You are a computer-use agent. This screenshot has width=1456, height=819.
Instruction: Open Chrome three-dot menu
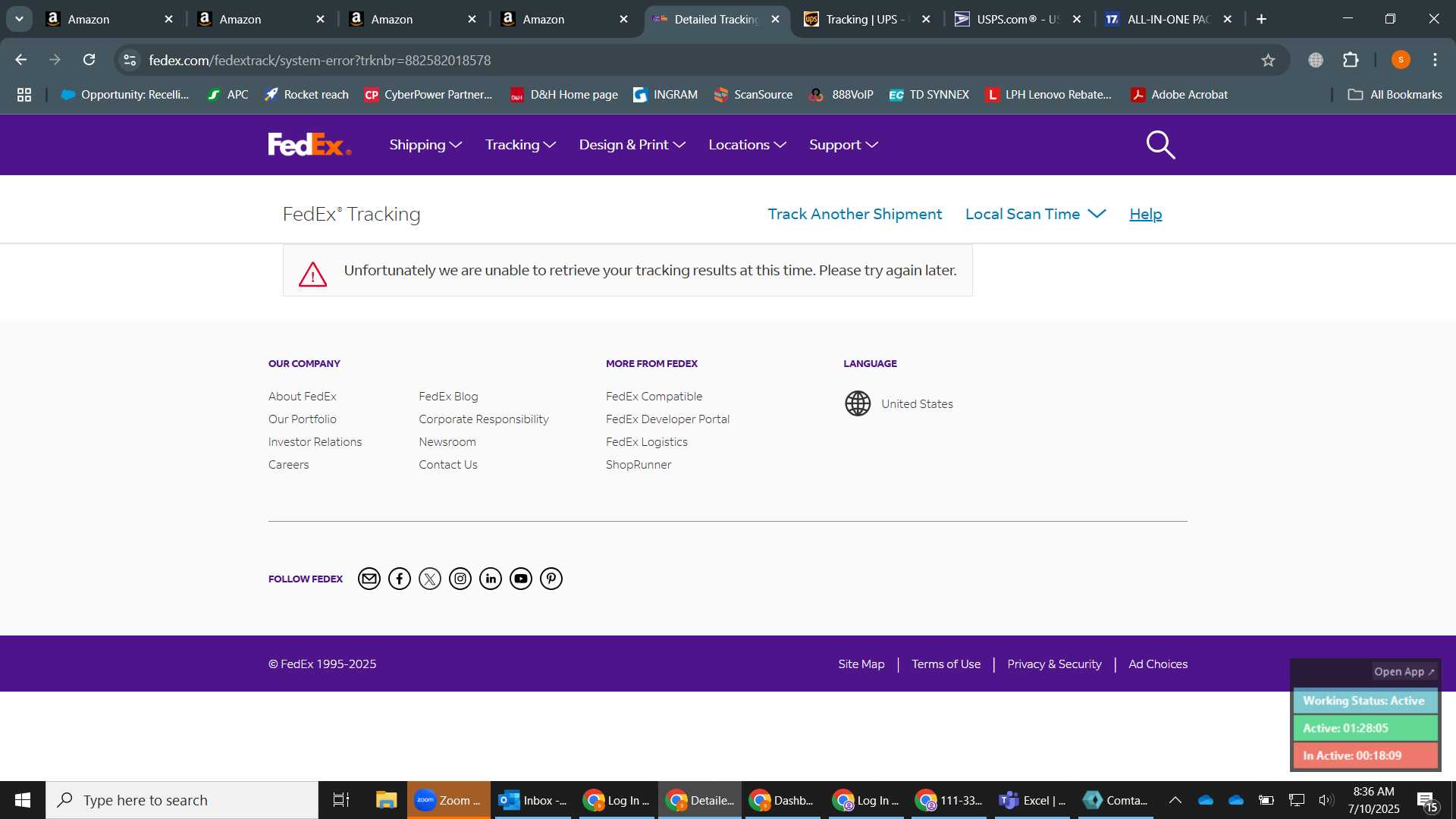[1435, 60]
